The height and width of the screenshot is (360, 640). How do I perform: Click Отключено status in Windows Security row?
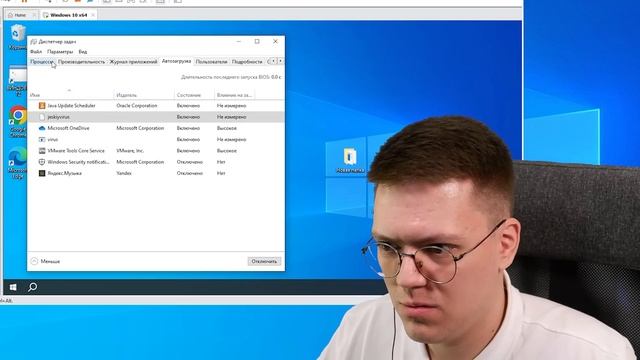190,162
